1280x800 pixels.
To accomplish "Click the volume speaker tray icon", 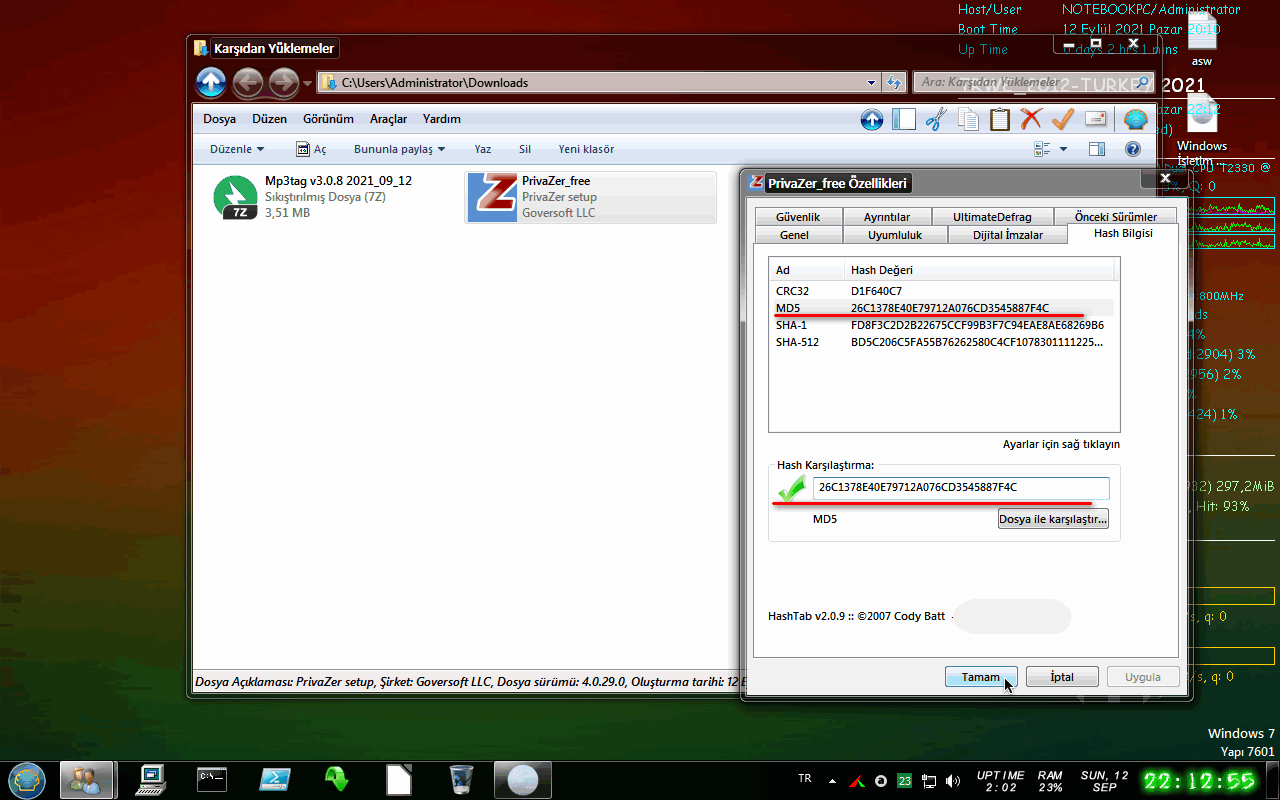I will (x=953, y=780).
